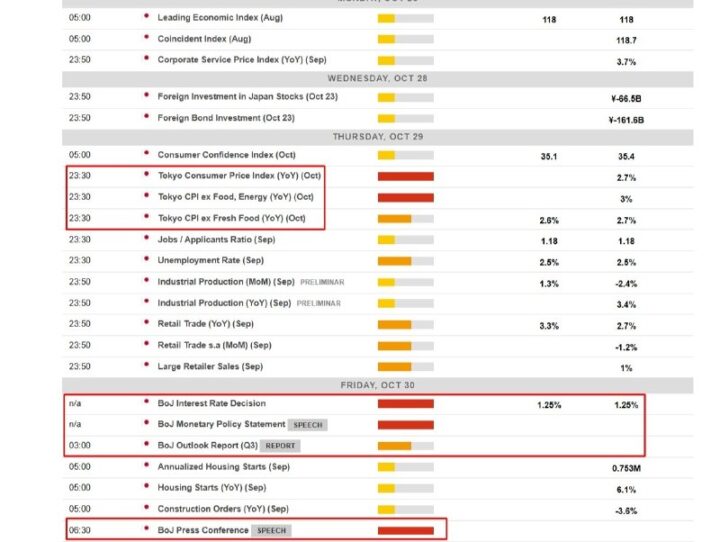
Task: Click the SPEECH tag beside BoJ Press Conference
Action: (271, 531)
